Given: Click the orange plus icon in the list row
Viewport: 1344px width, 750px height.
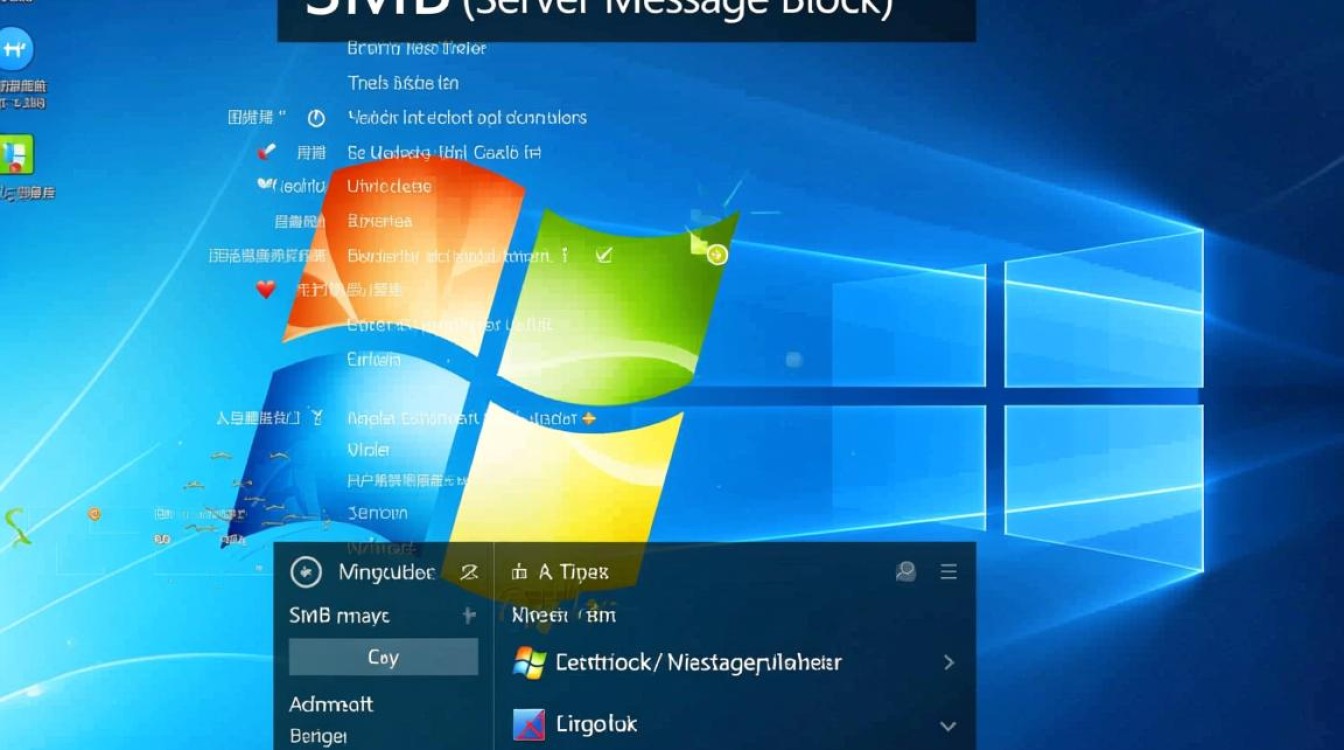Looking at the screenshot, I should [589, 419].
